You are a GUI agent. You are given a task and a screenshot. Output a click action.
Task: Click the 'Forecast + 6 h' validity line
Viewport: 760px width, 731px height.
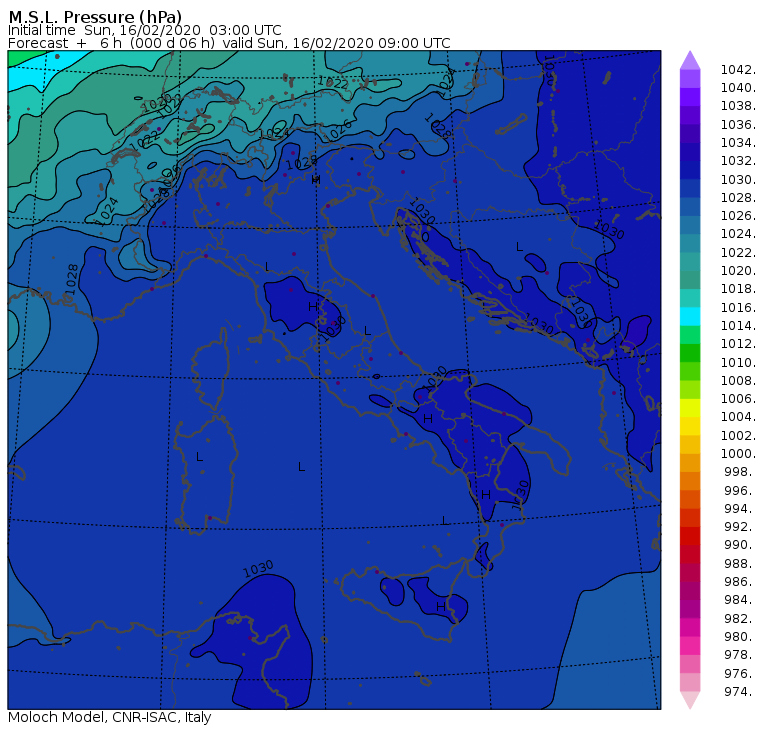(x=229, y=43)
